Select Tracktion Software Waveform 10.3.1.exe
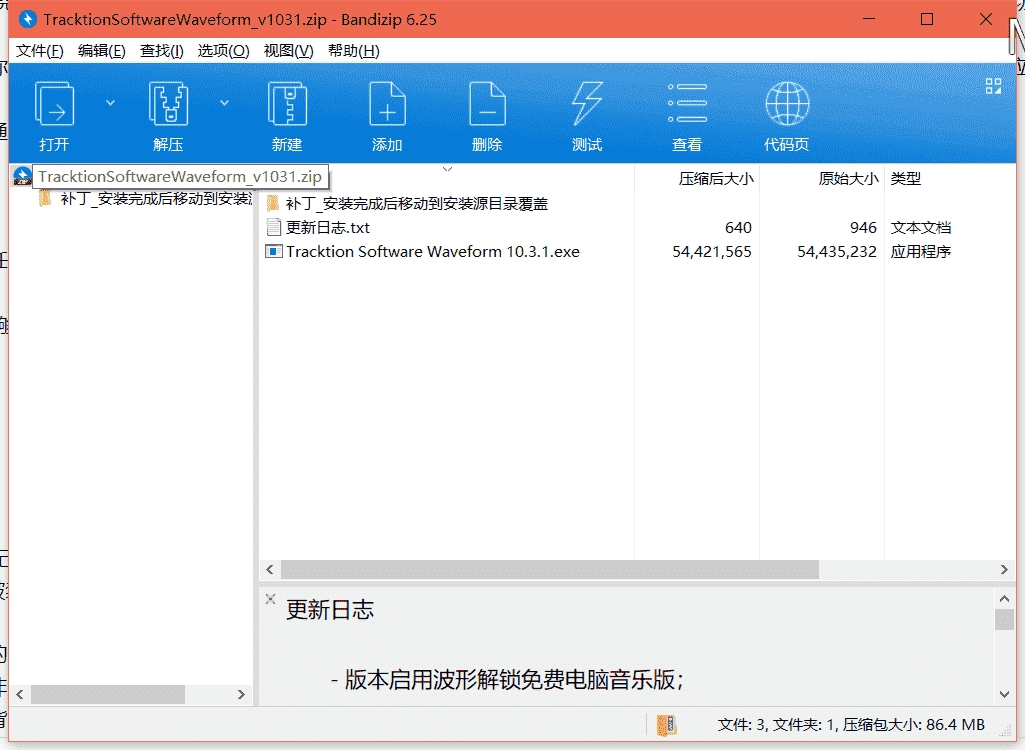1025x750 pixels. coord(433,252)
